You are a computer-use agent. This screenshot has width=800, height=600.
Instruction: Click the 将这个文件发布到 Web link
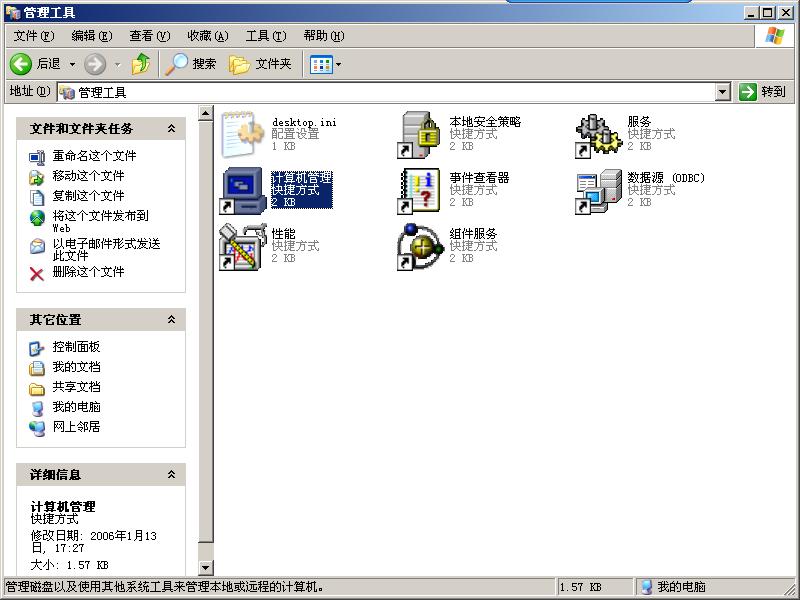101,221
